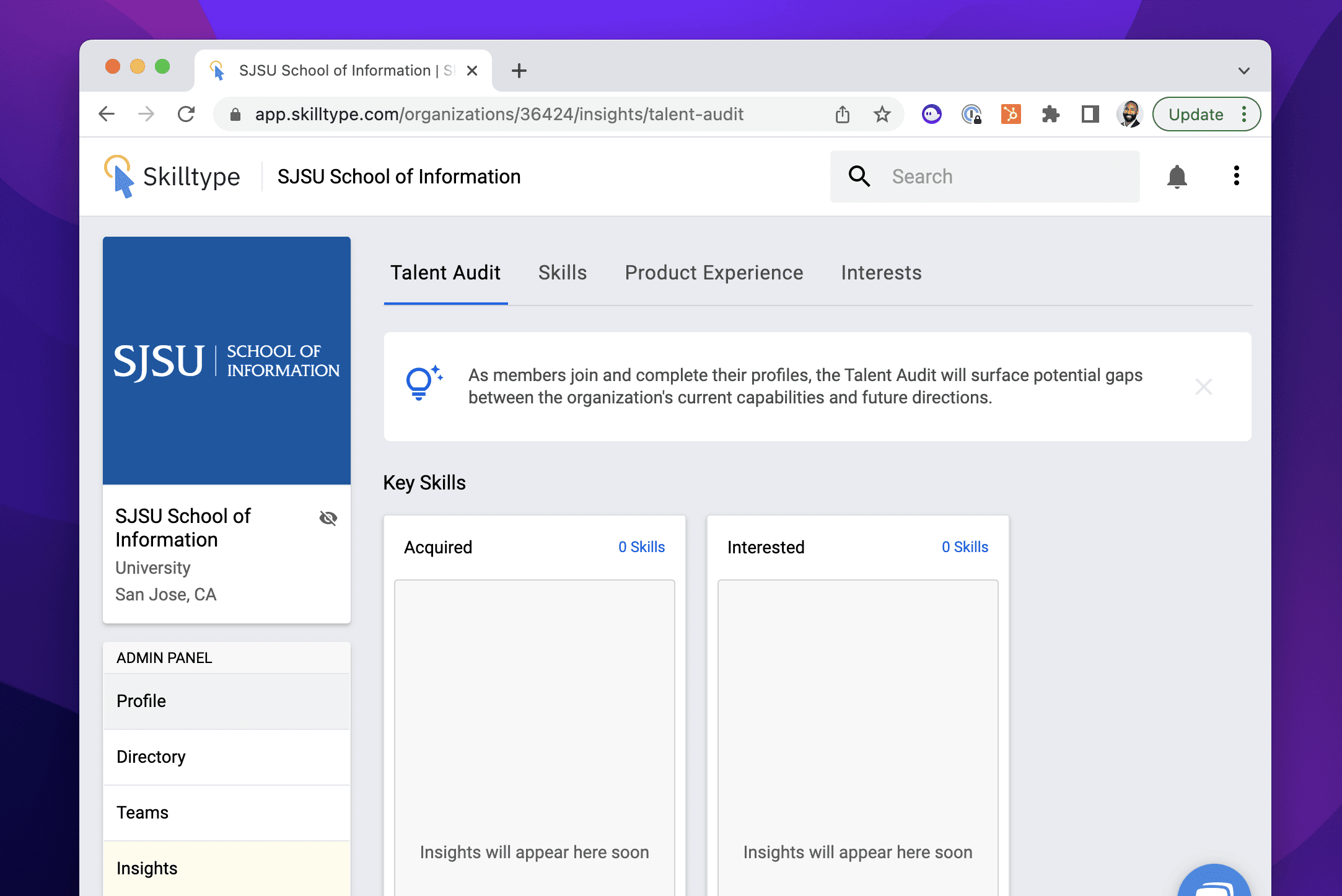Switch to the Product Experience tab
The image size is (1342, 896).
pyautogui.click(x=714, y=273)
